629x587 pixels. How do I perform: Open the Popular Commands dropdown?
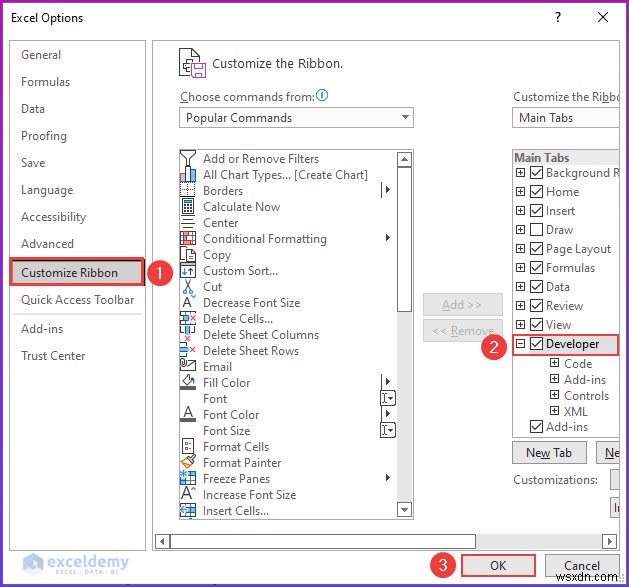pos(296,118)
